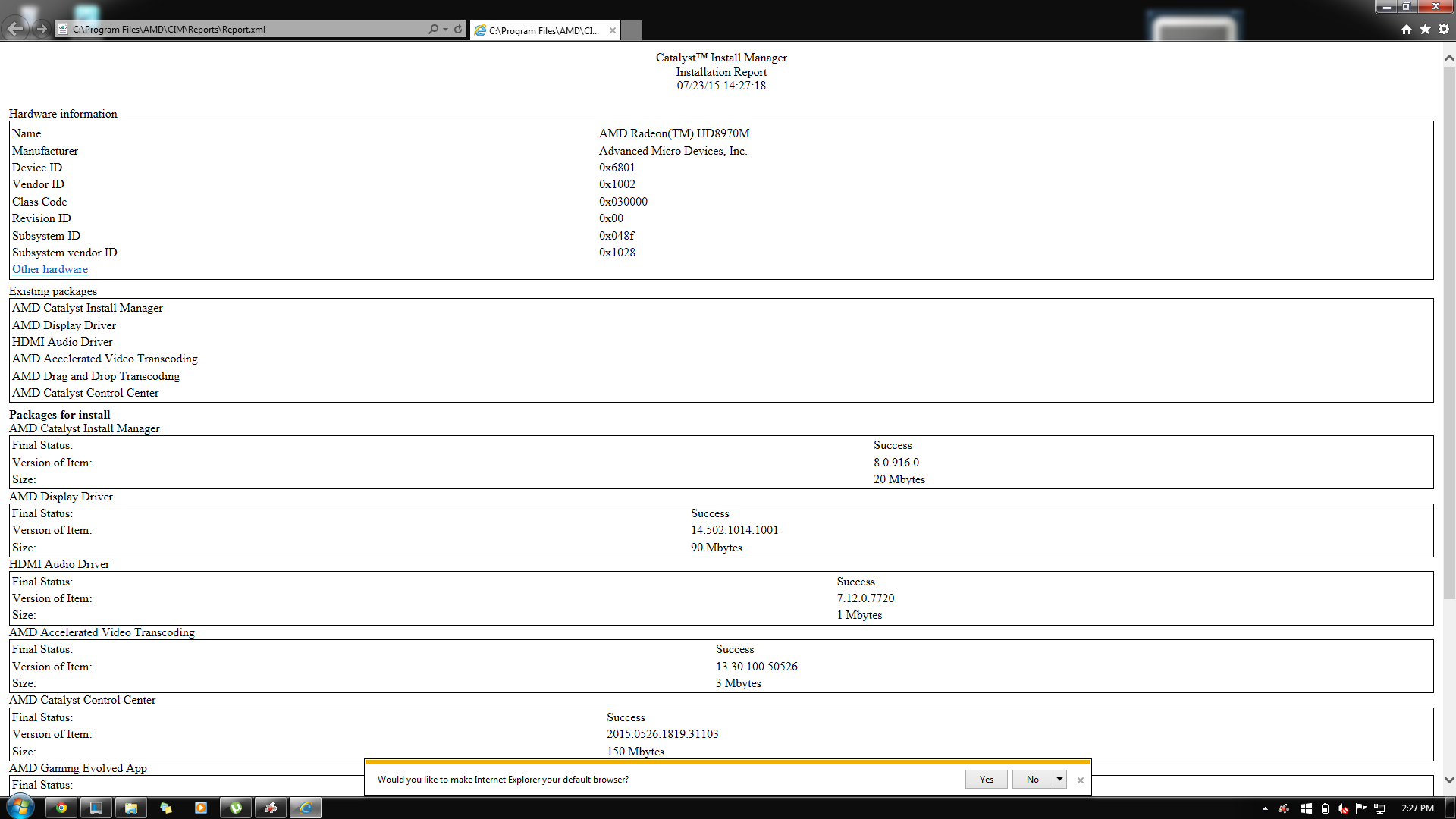Click the Show desktop strip
The width and height of the screenshot is (1456, 819).
coord(1451,808)
